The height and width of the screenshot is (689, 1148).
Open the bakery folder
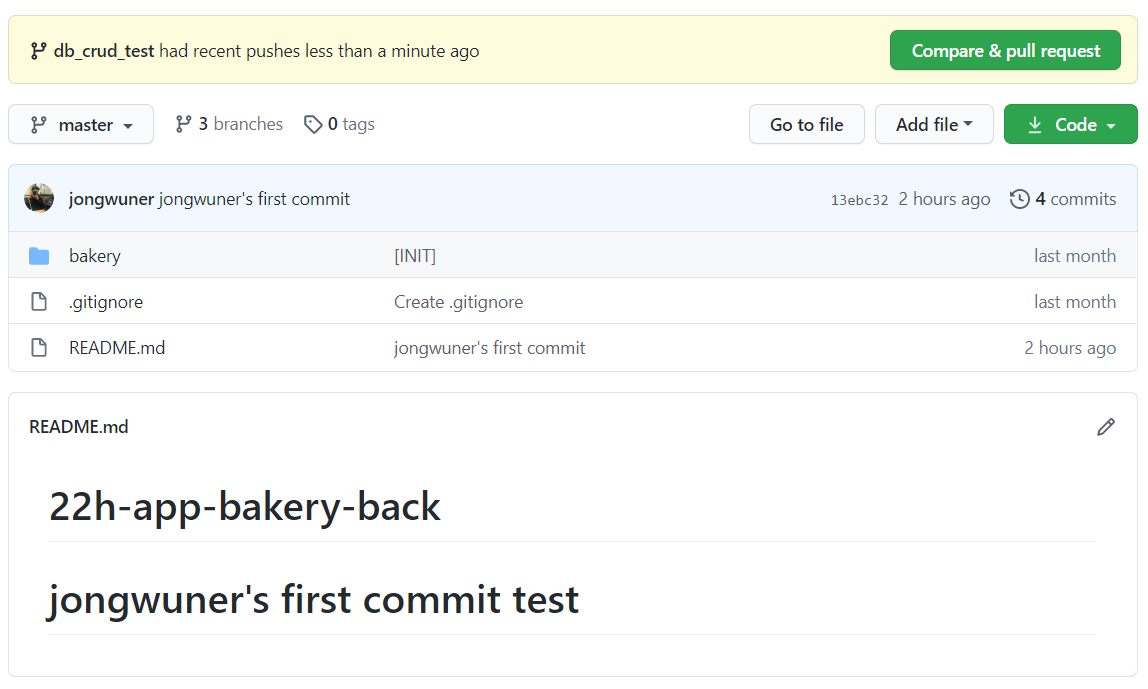95,256
